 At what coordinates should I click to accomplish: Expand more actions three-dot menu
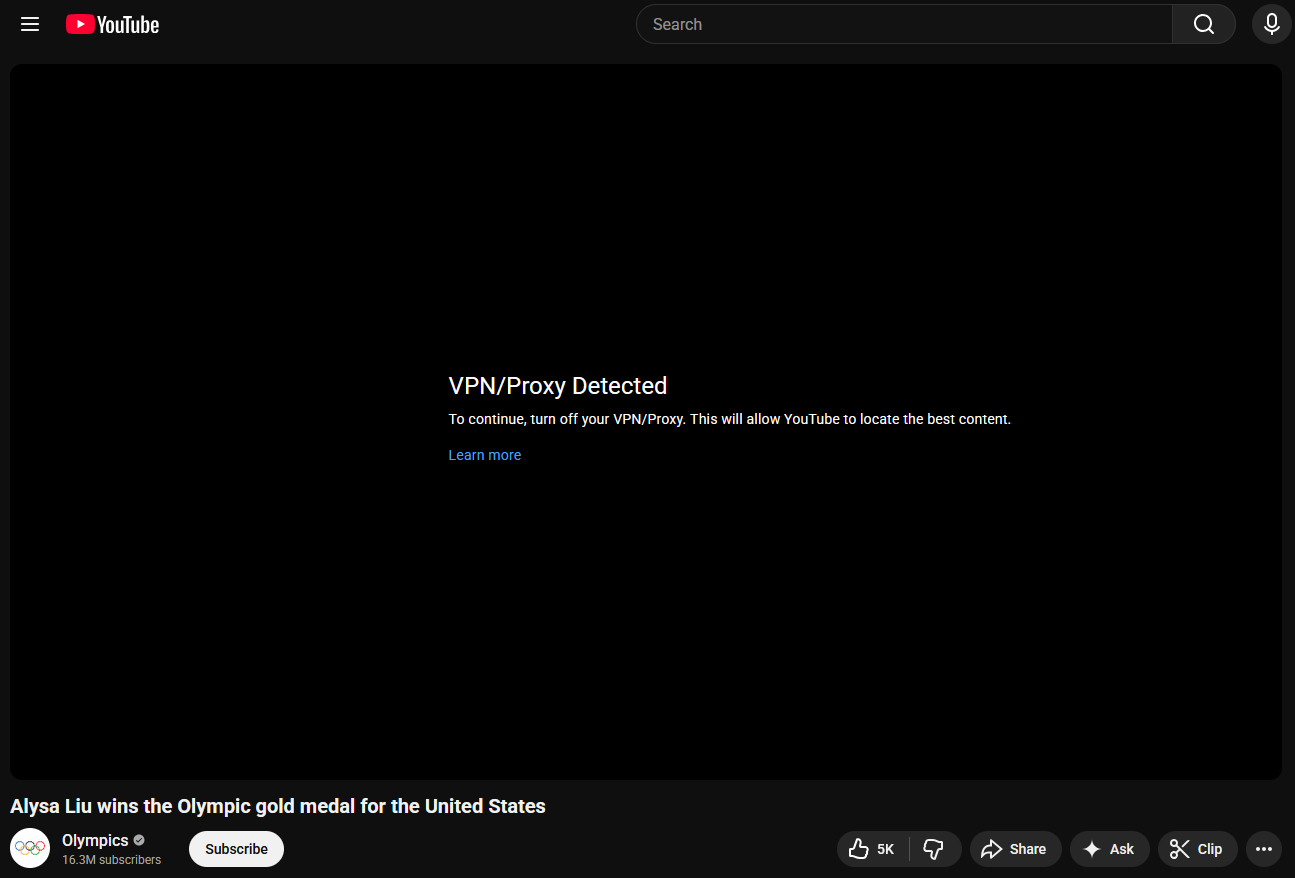[x=1263, y=849]
